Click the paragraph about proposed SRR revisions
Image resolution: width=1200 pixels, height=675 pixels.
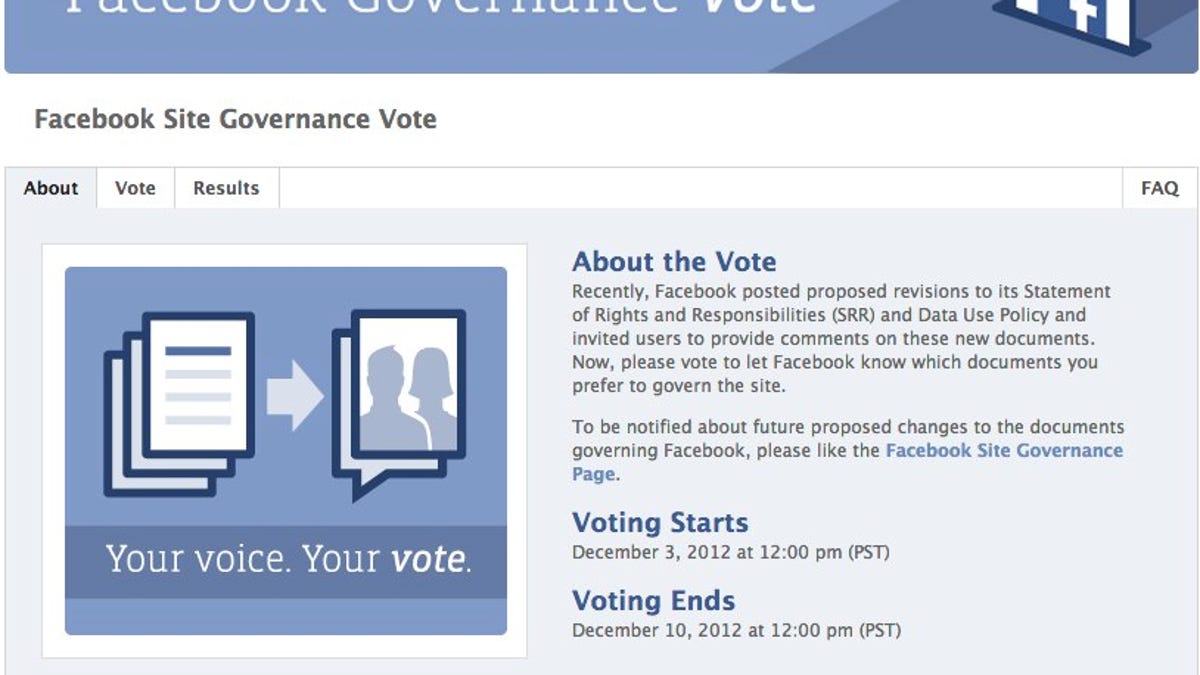pyautogui.click(x=840, y=339)
